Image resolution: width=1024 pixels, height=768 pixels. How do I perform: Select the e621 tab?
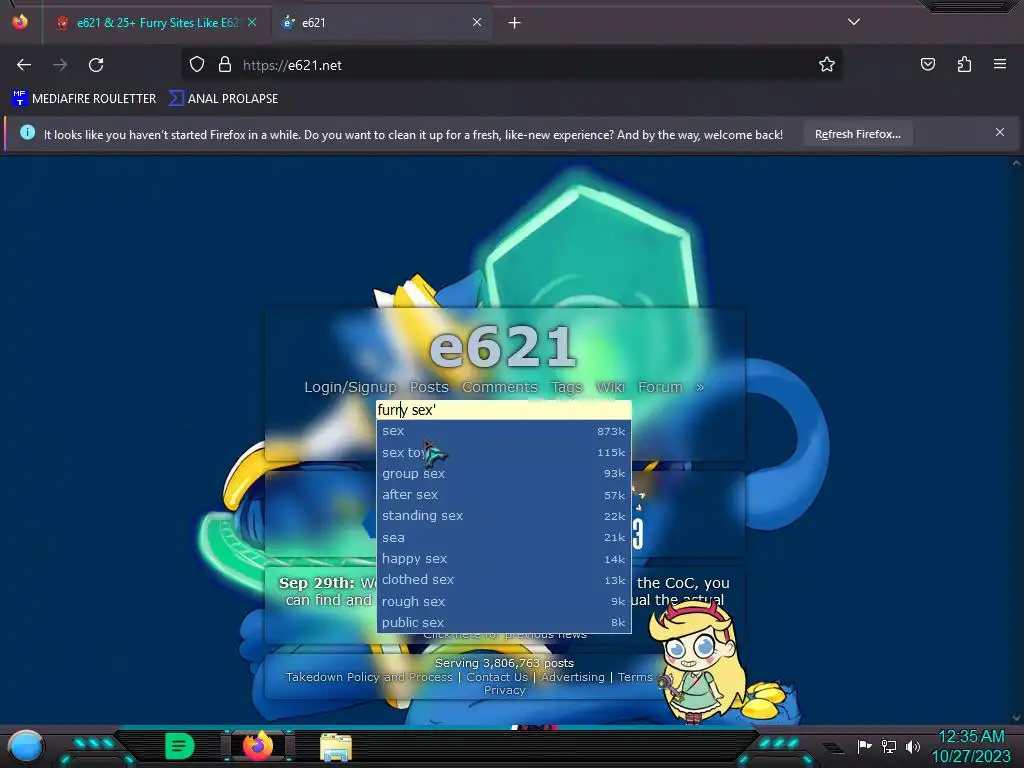[382, 23]
